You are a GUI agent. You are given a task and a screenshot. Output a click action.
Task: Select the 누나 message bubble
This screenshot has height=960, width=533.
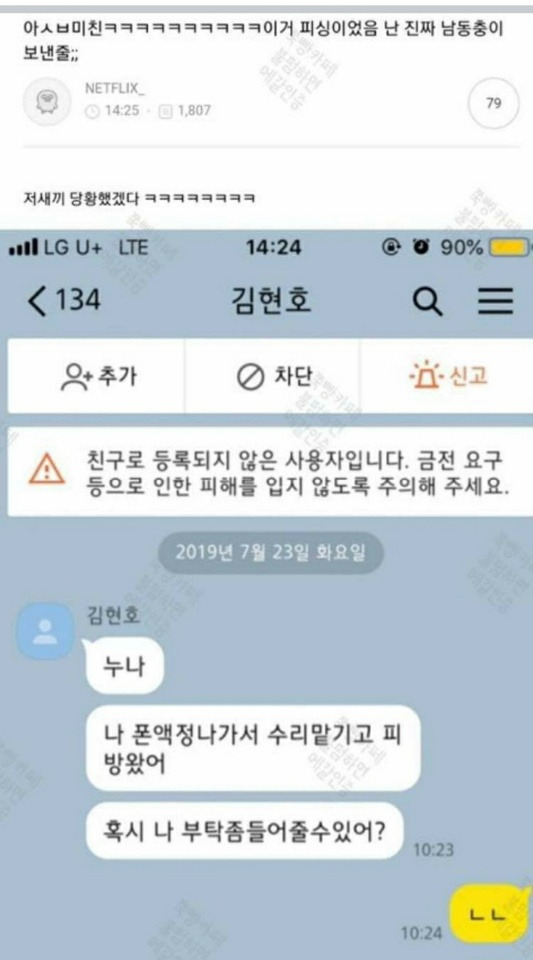[x=125, y=667]
